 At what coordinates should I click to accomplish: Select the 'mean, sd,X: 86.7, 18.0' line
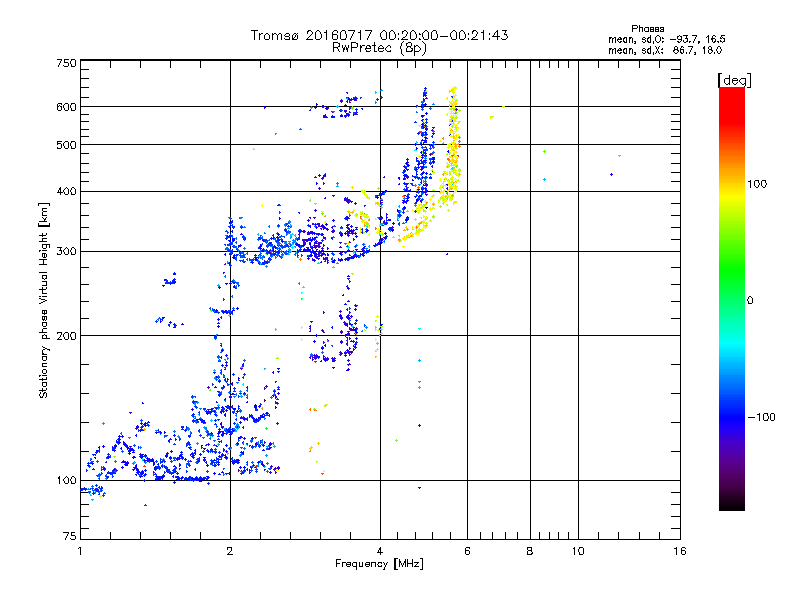[665, 50]
